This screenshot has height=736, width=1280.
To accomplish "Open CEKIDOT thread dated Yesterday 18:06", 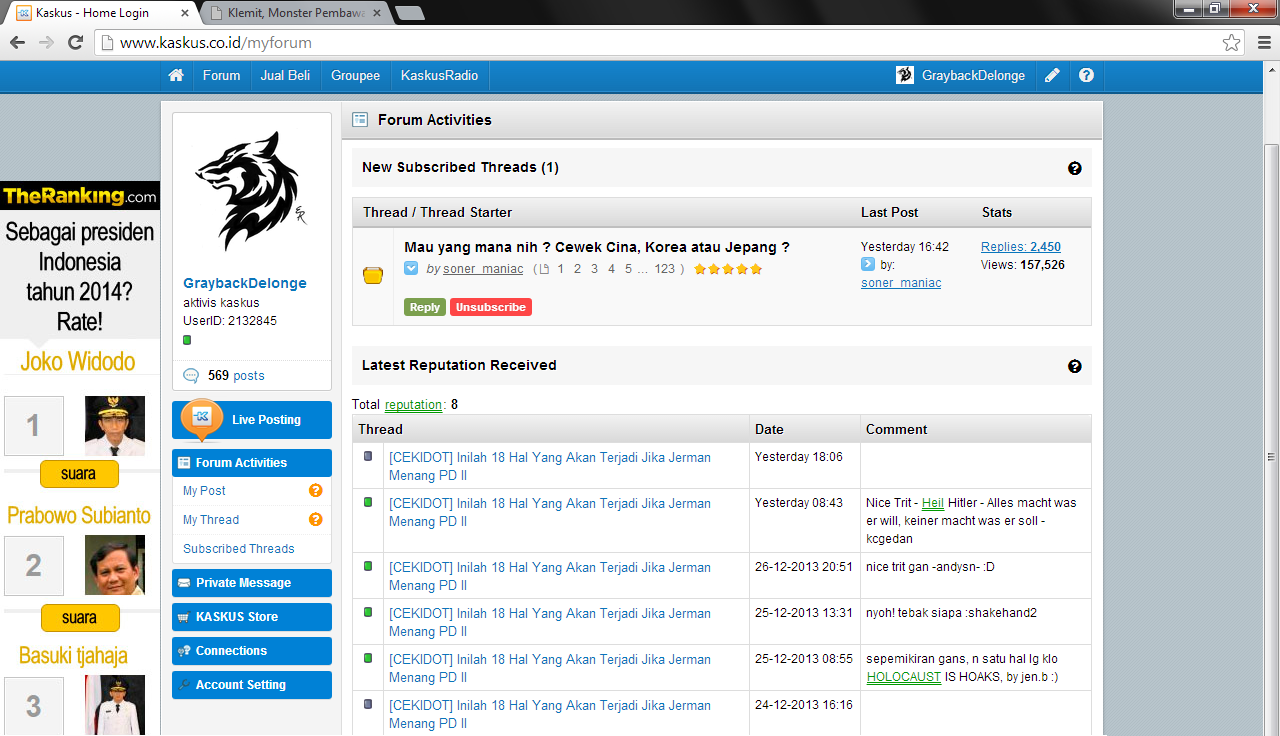I will [x=550, y=466].
